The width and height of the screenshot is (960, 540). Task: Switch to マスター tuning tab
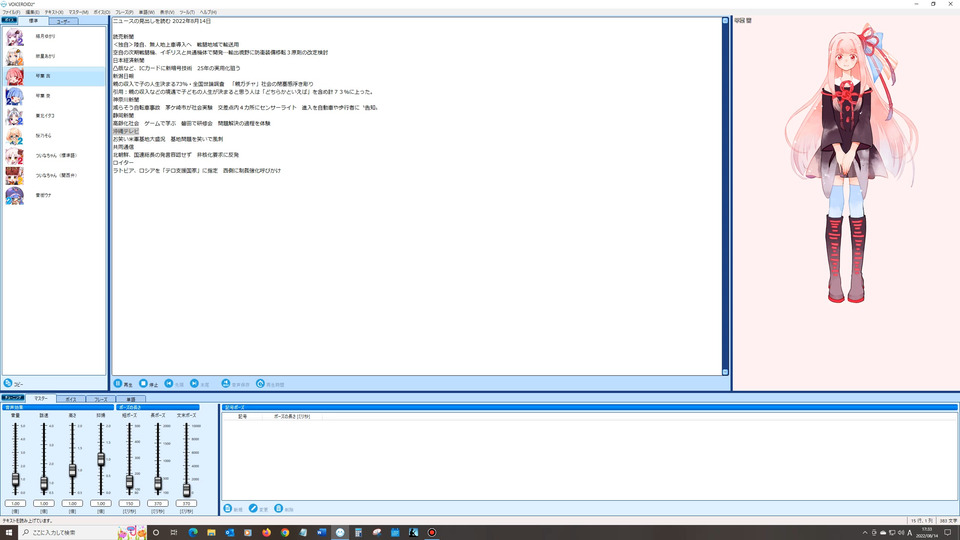pyautogui.click(x=40, y=399)
